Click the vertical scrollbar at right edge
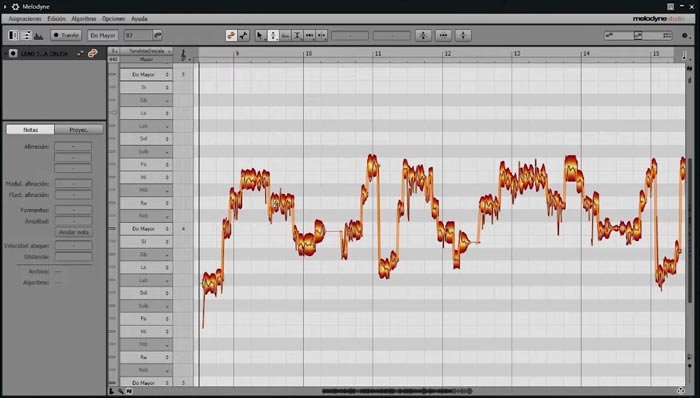 pos(690,230)
